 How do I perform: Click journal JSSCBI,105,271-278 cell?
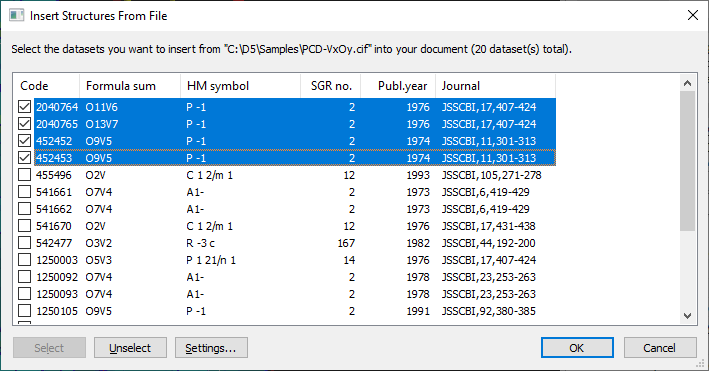tap(492, 175)
